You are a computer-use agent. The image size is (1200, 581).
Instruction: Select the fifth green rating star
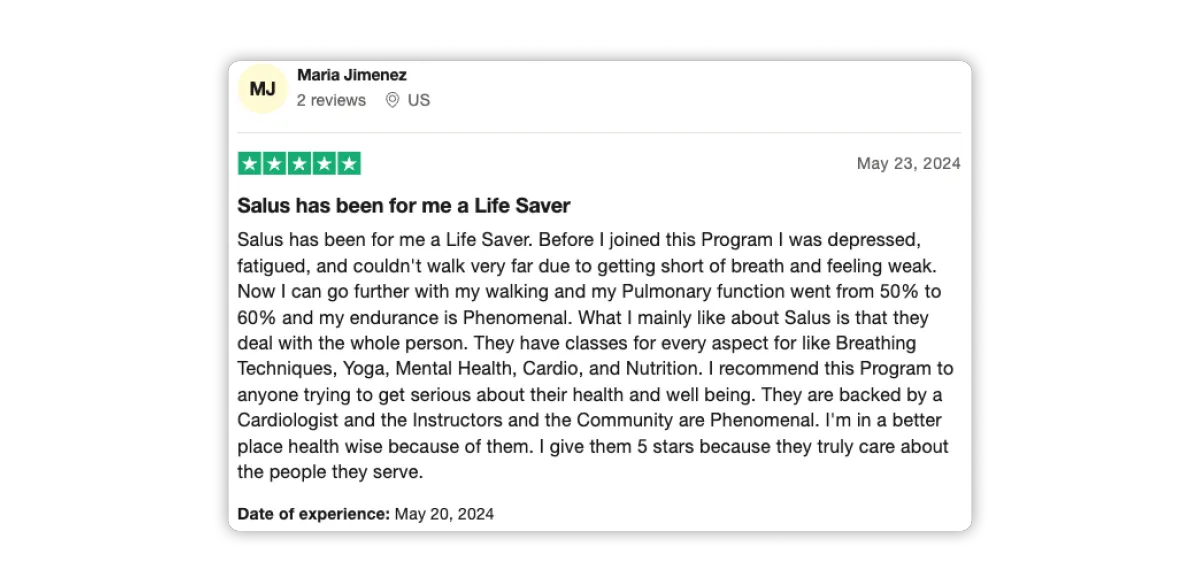pyautogui.click(x=348, y=164)
